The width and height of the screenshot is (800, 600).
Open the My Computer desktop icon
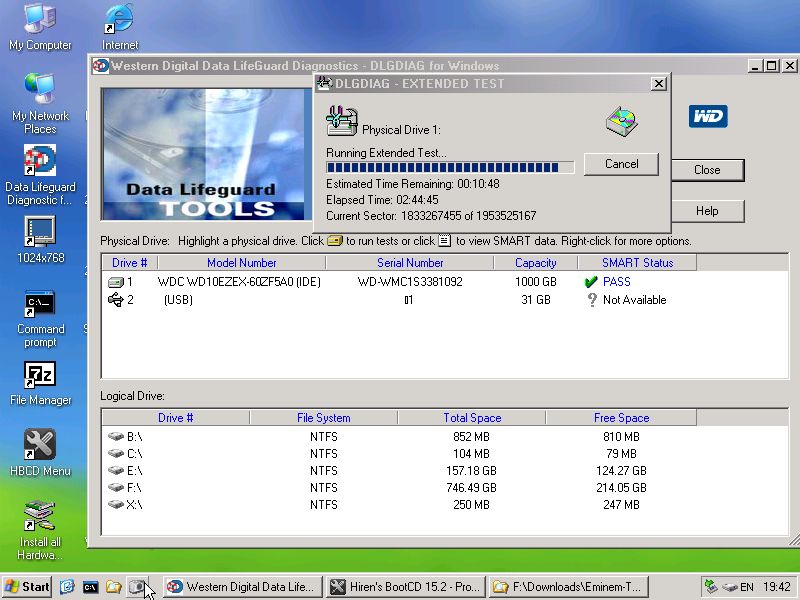tap(40, 20)
